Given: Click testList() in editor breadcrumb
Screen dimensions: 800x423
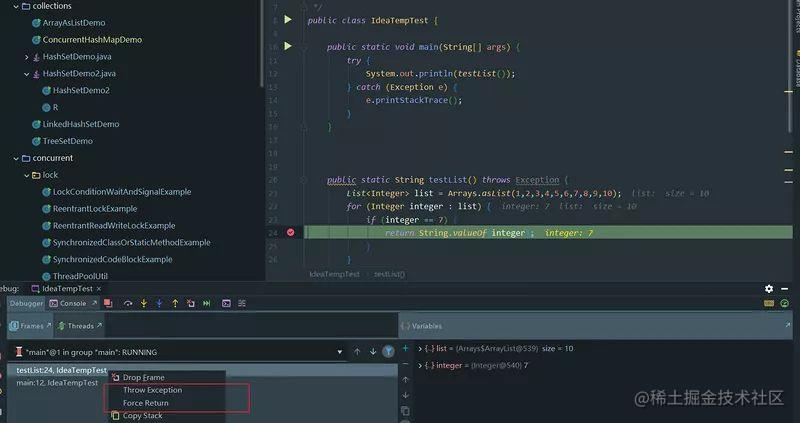Looking at the screenshot, I should (x=389, y=274).
